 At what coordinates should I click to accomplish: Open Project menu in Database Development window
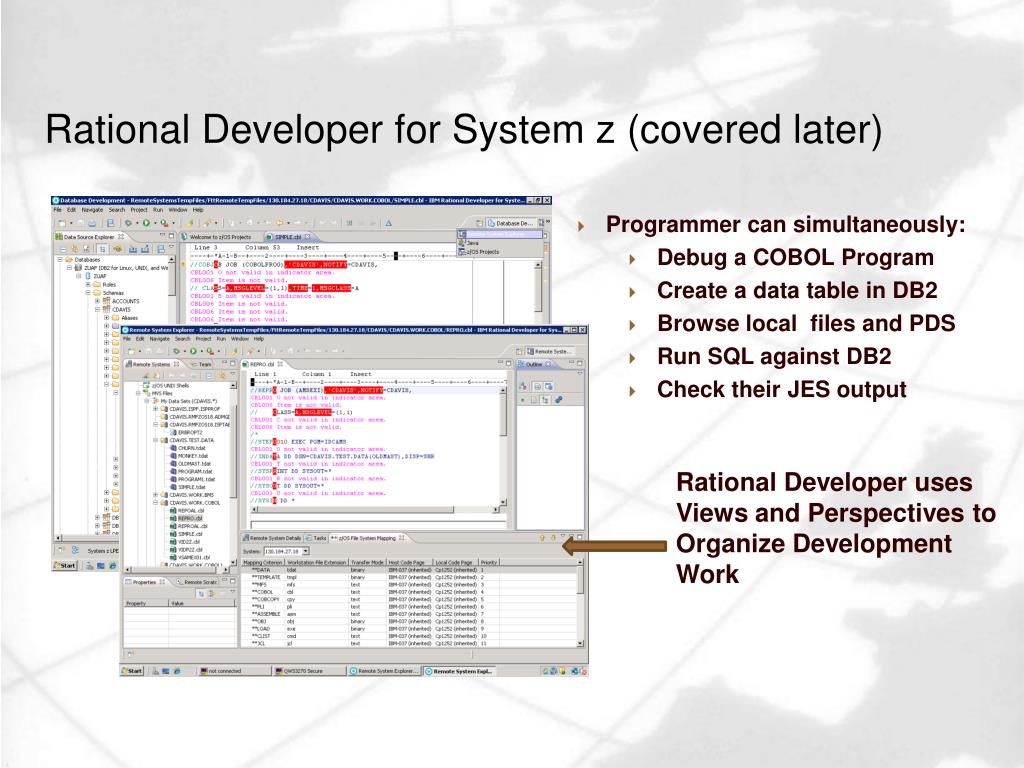point(139,210)
